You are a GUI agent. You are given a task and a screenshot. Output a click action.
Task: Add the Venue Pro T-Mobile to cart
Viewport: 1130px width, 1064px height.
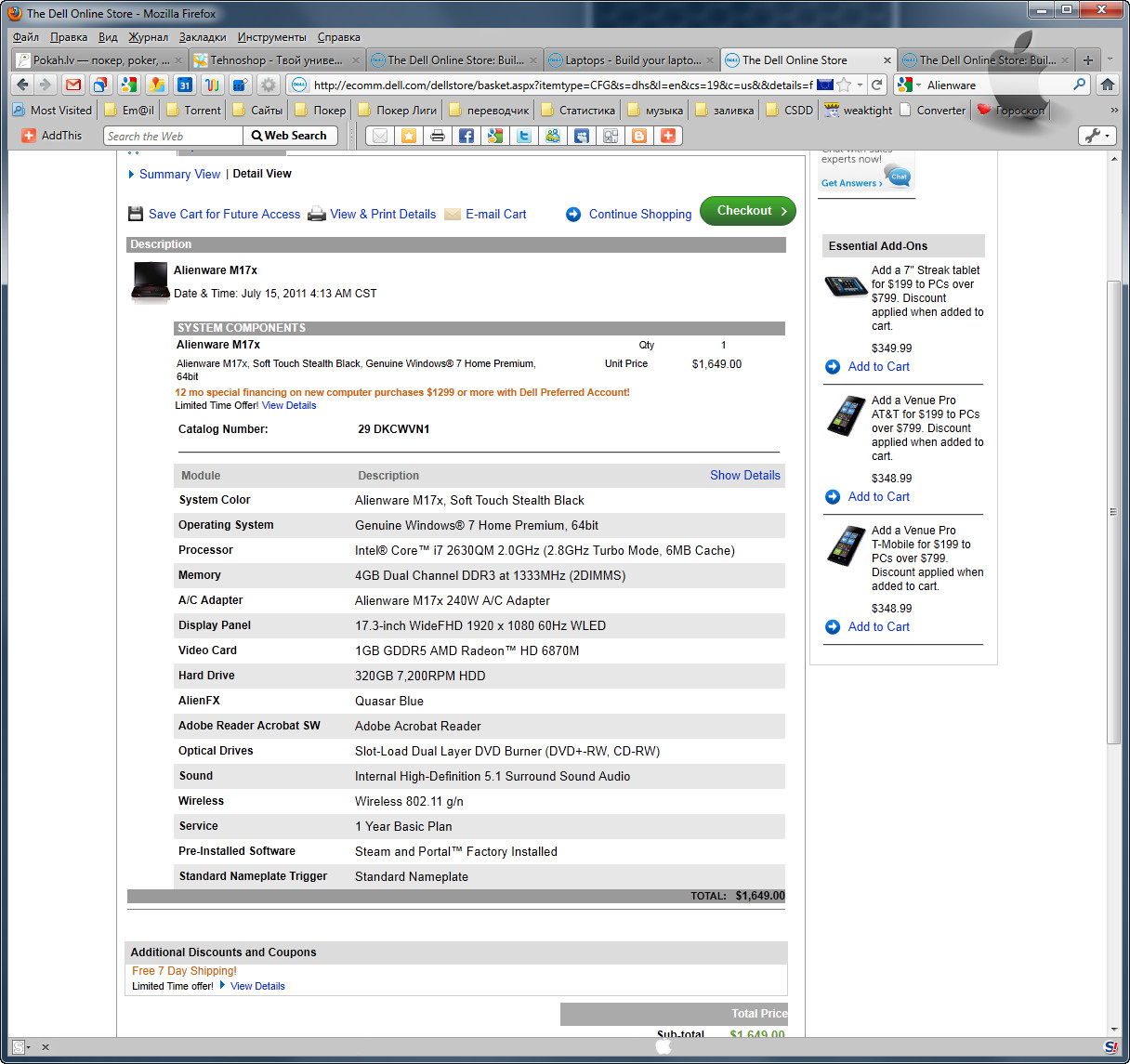[x=878, y=626]
